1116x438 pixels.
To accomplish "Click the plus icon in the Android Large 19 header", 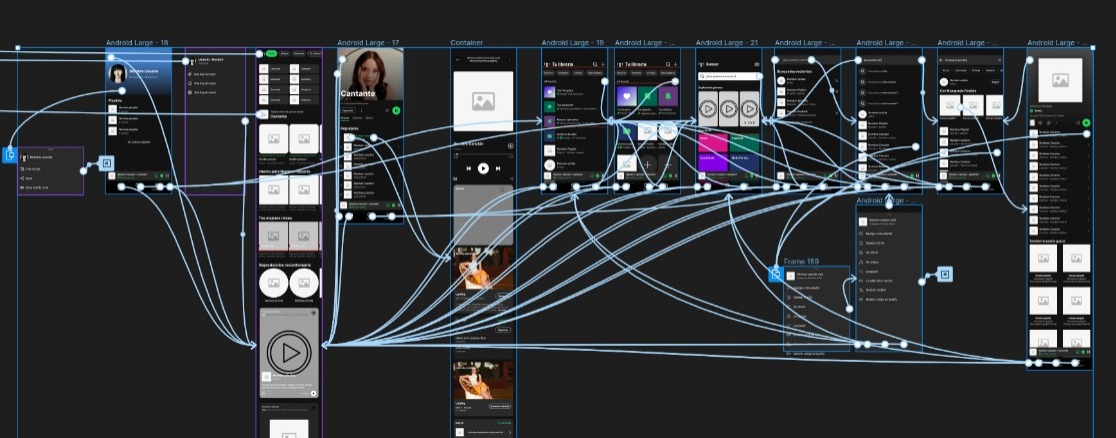I will click(x=604, y=64).
